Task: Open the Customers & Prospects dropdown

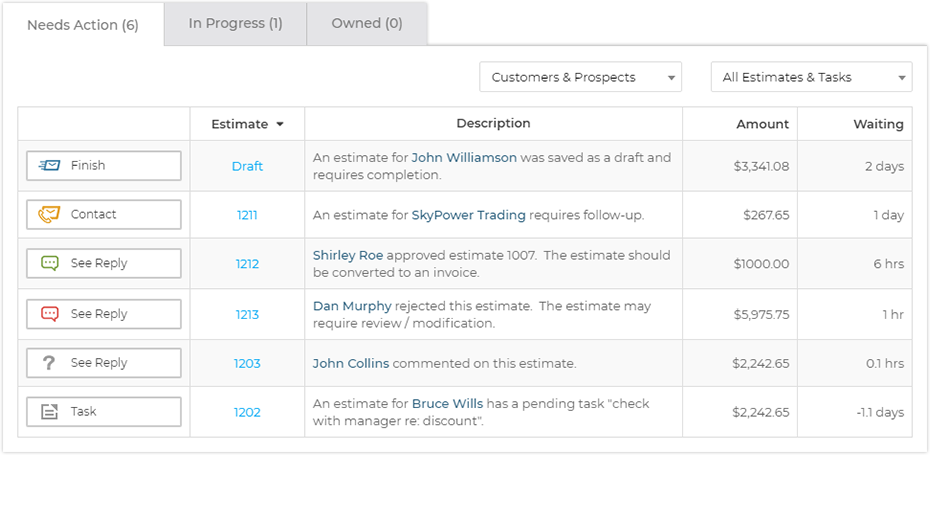Action: 580,77
